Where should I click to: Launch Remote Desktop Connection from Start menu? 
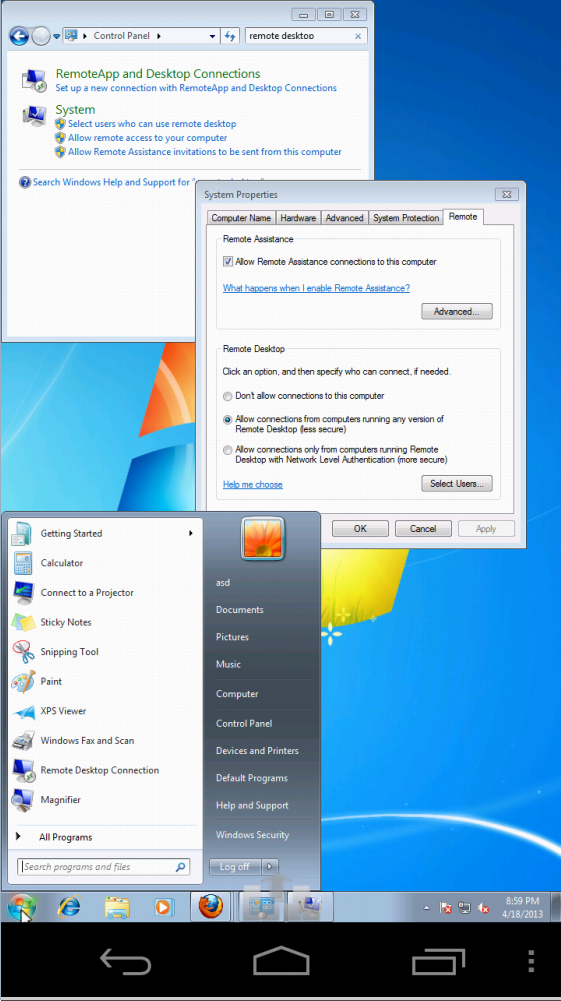click(x=103, y=770)
